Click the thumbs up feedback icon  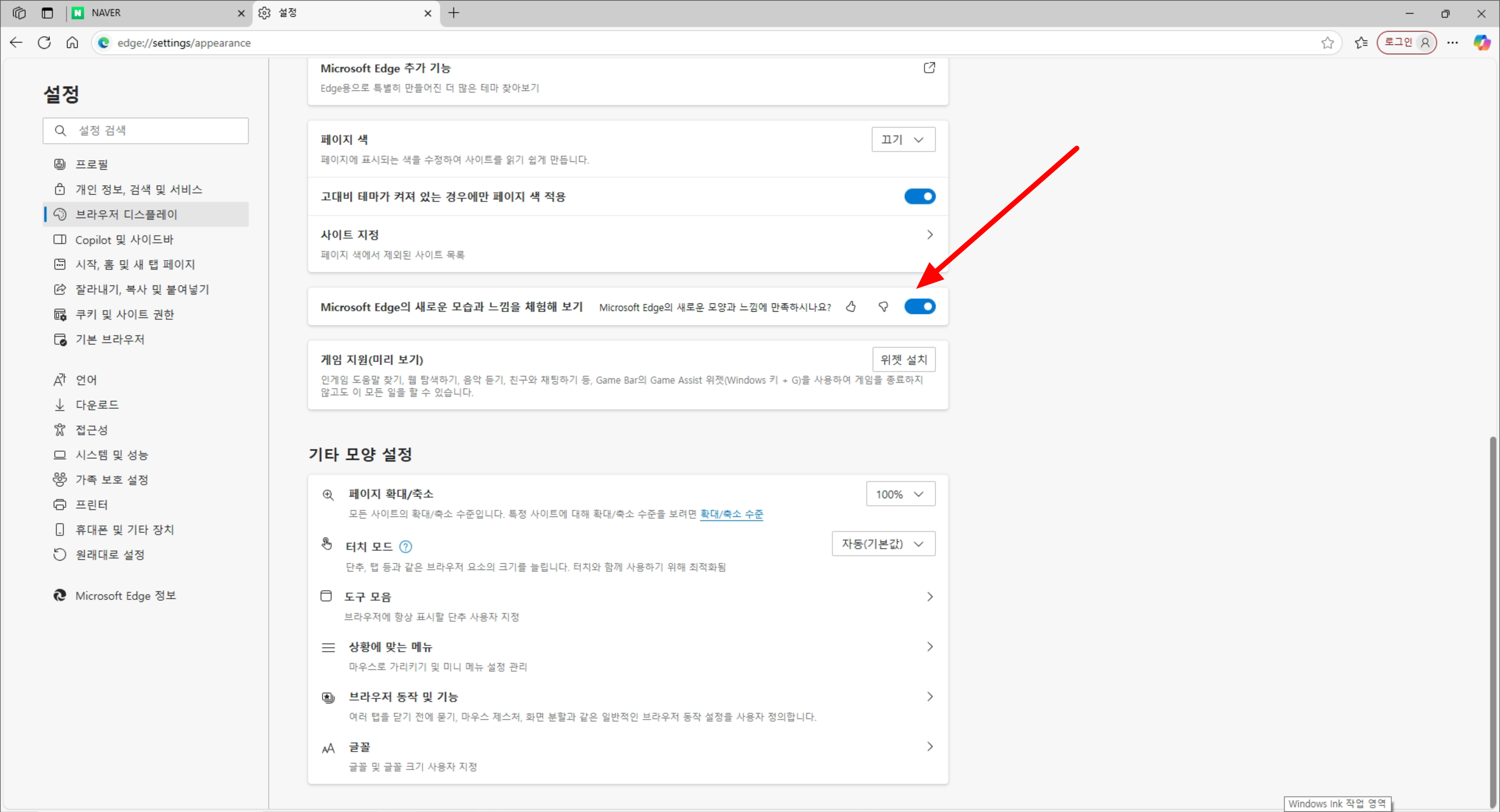pos(851,307)
